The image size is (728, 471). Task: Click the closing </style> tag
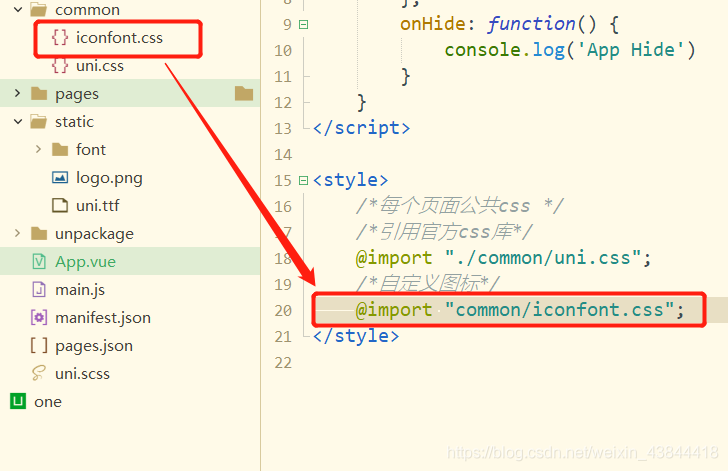click(356, 336)
